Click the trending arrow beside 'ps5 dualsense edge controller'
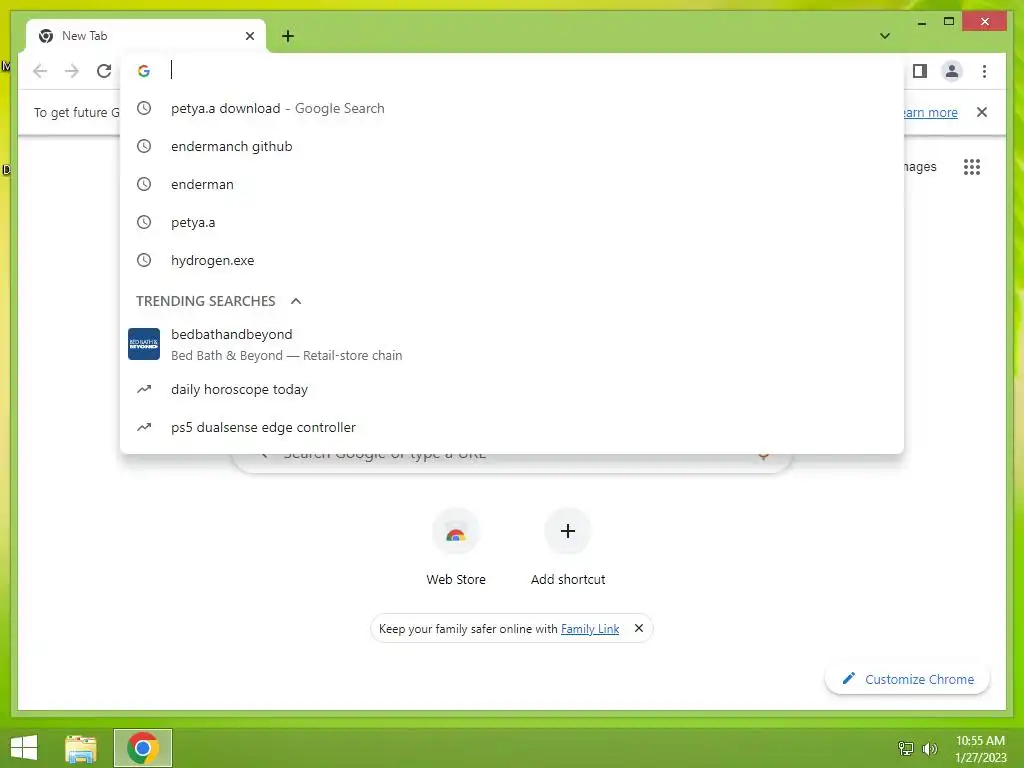This screenshot has width=1024, height=768. coord(144,427)
